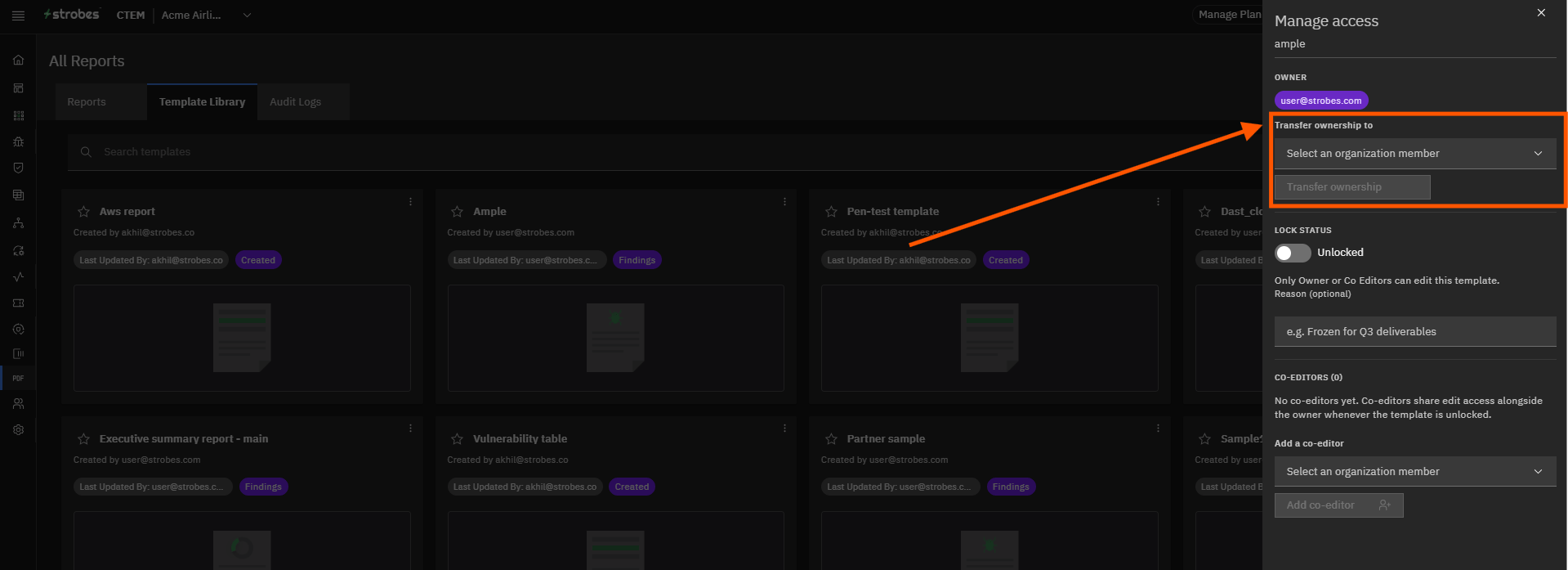Viewport: 1568px width, 570px height.
Task: Open the Acme Airli... organization dropdown
Action: [x=206, y=16]
